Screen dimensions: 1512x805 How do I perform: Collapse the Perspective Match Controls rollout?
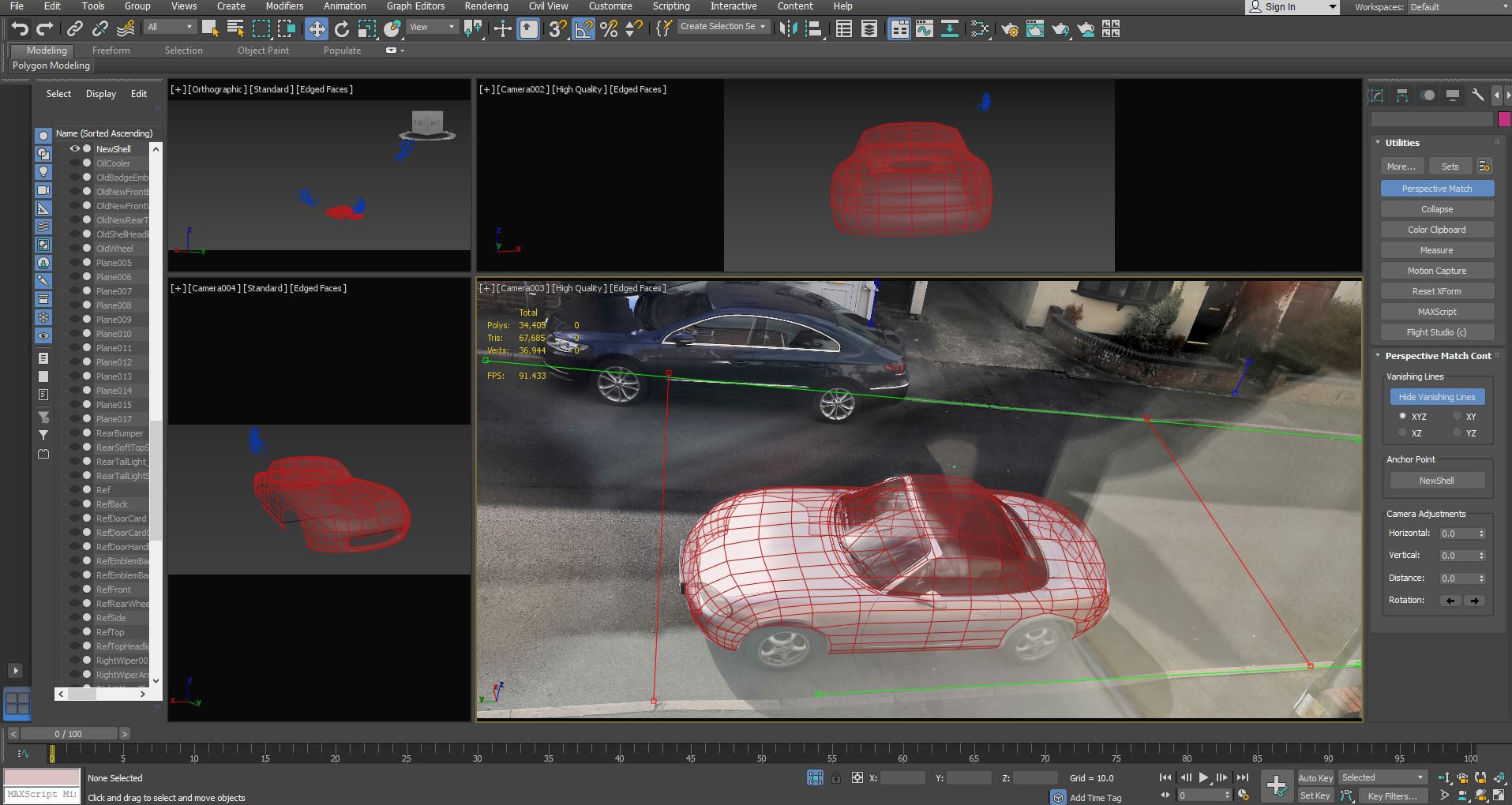1378,356
